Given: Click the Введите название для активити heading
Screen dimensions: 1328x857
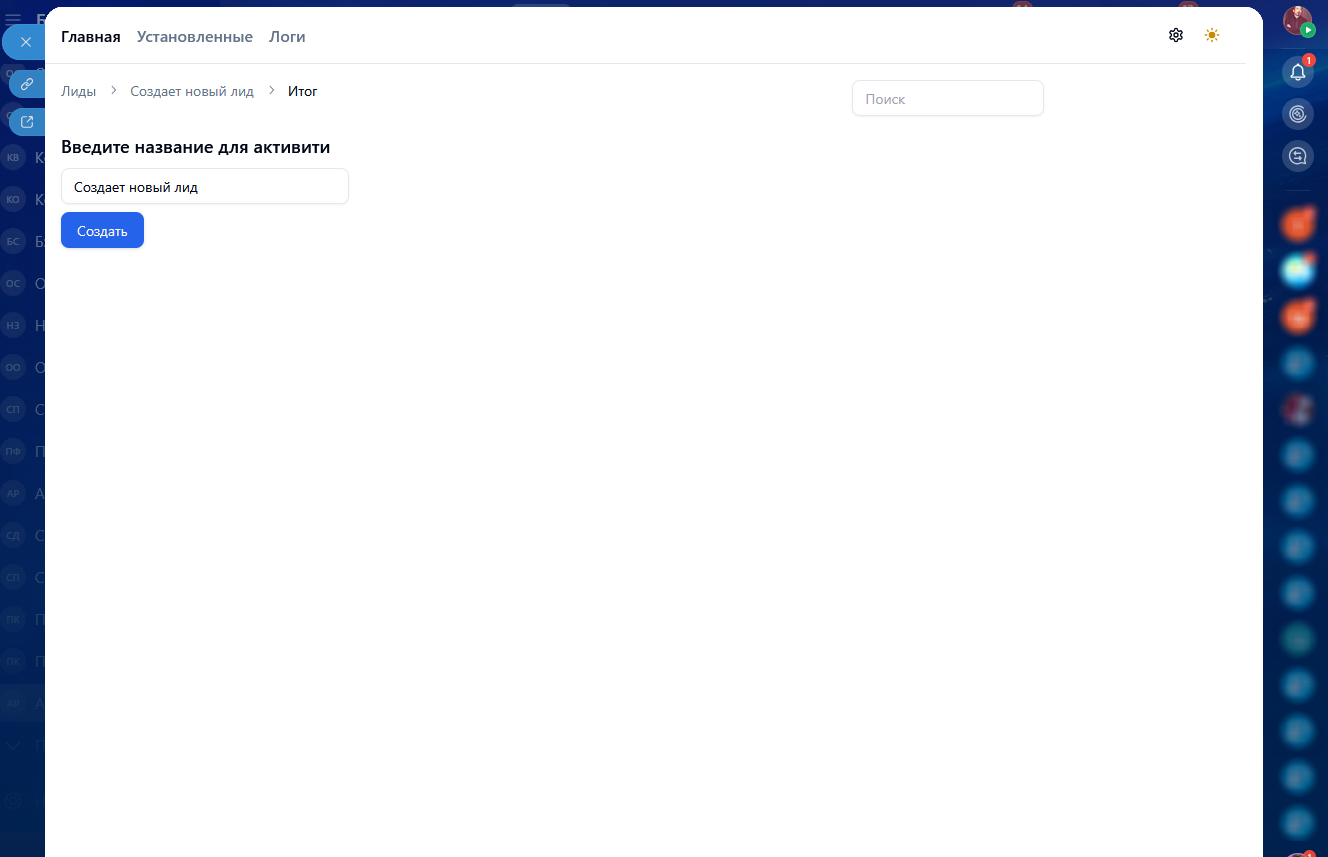Looking at the screenshot, I should click(x=196, y=148).
